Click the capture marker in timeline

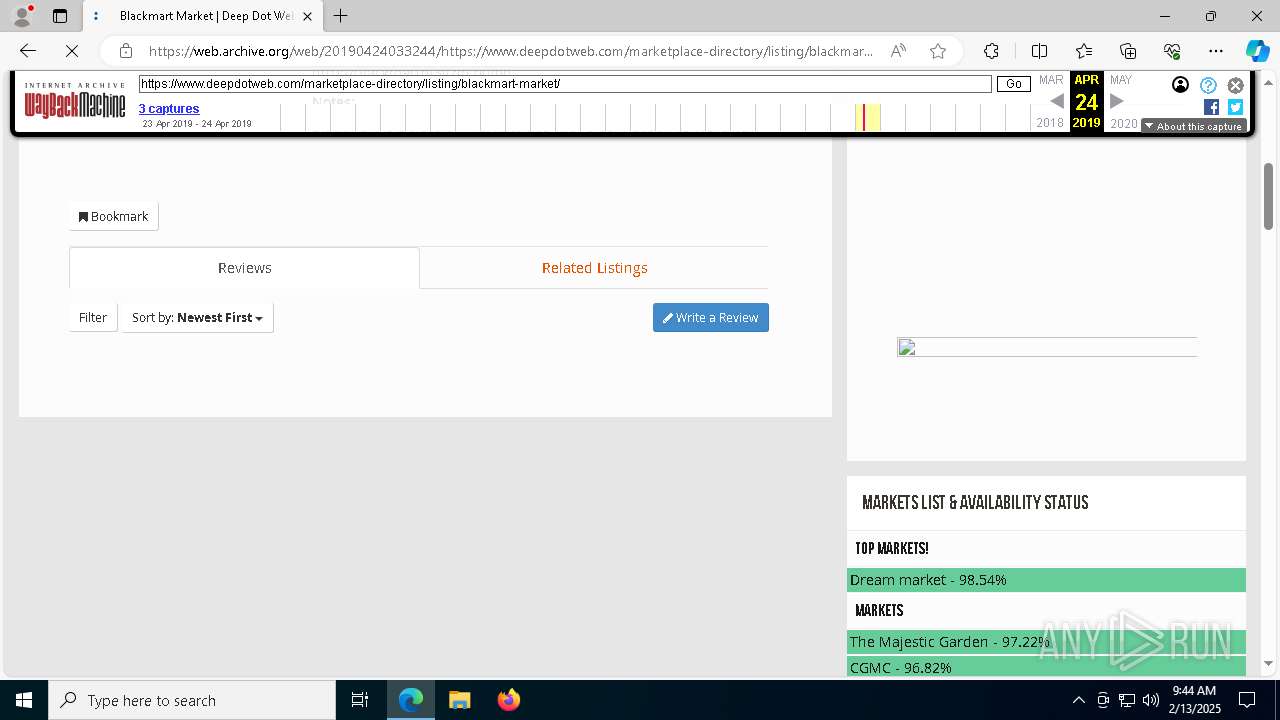(863, 117)
